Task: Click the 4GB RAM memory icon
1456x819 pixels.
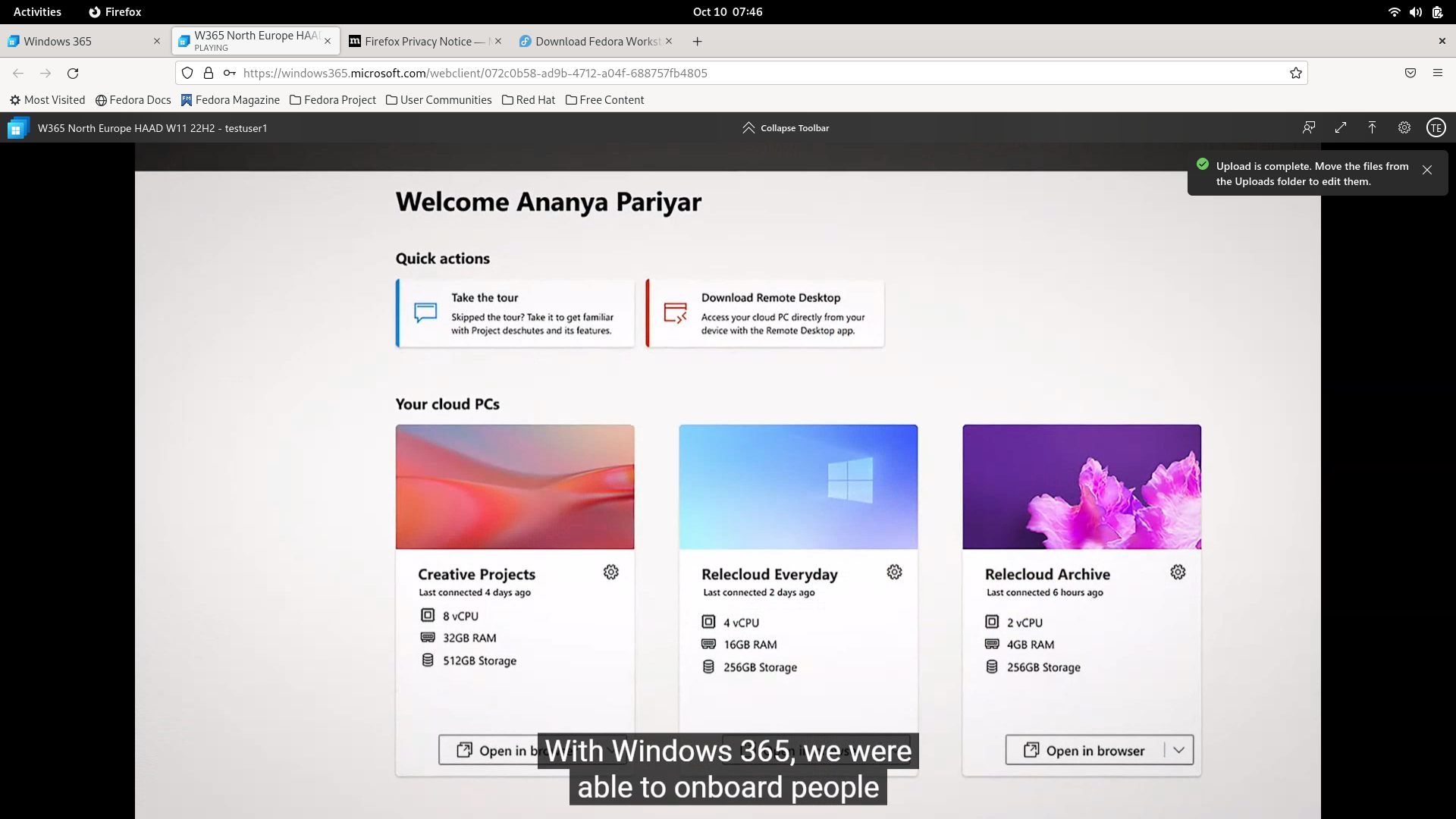Action: [x=992, y=644]
